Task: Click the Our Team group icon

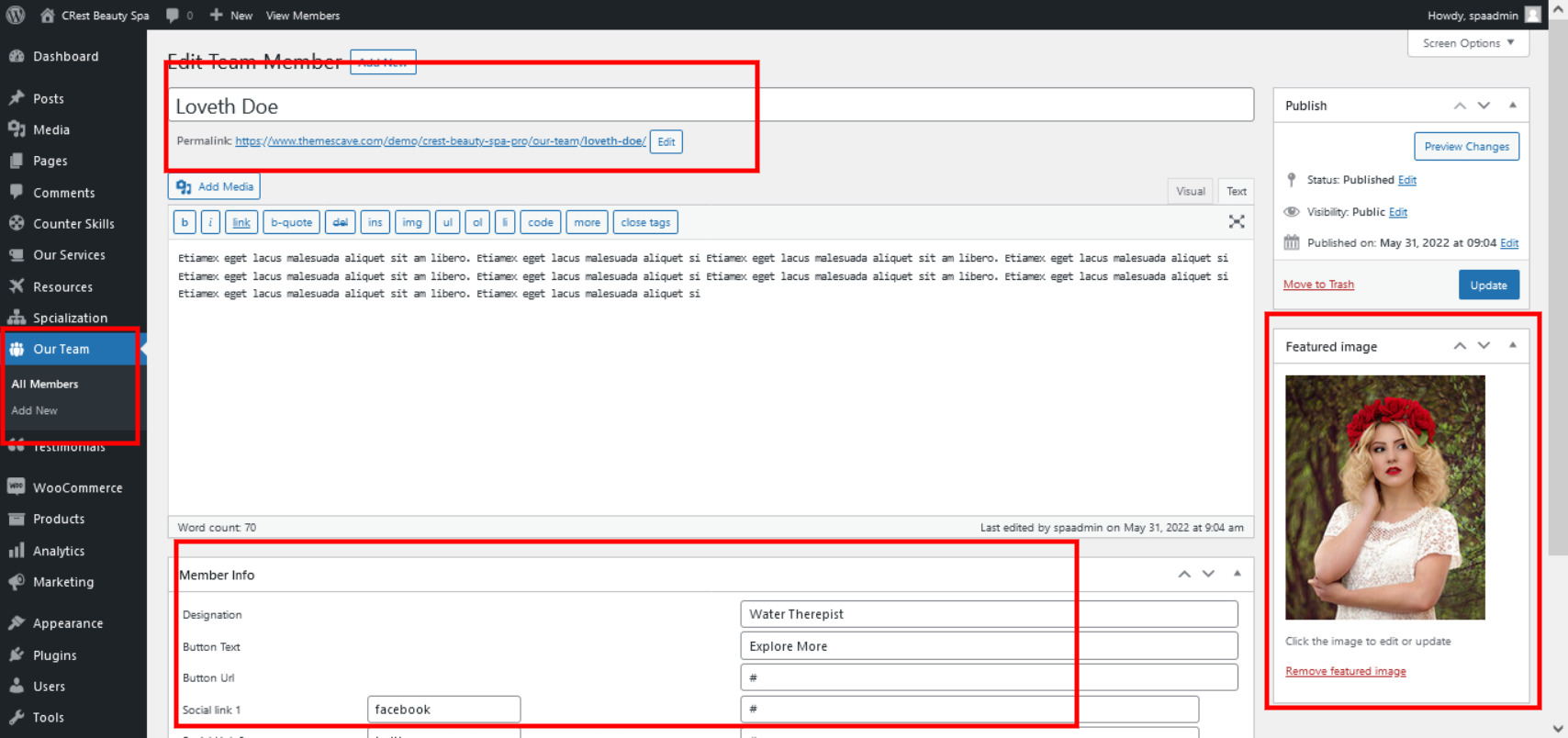Action: click(x=17, y=349)
